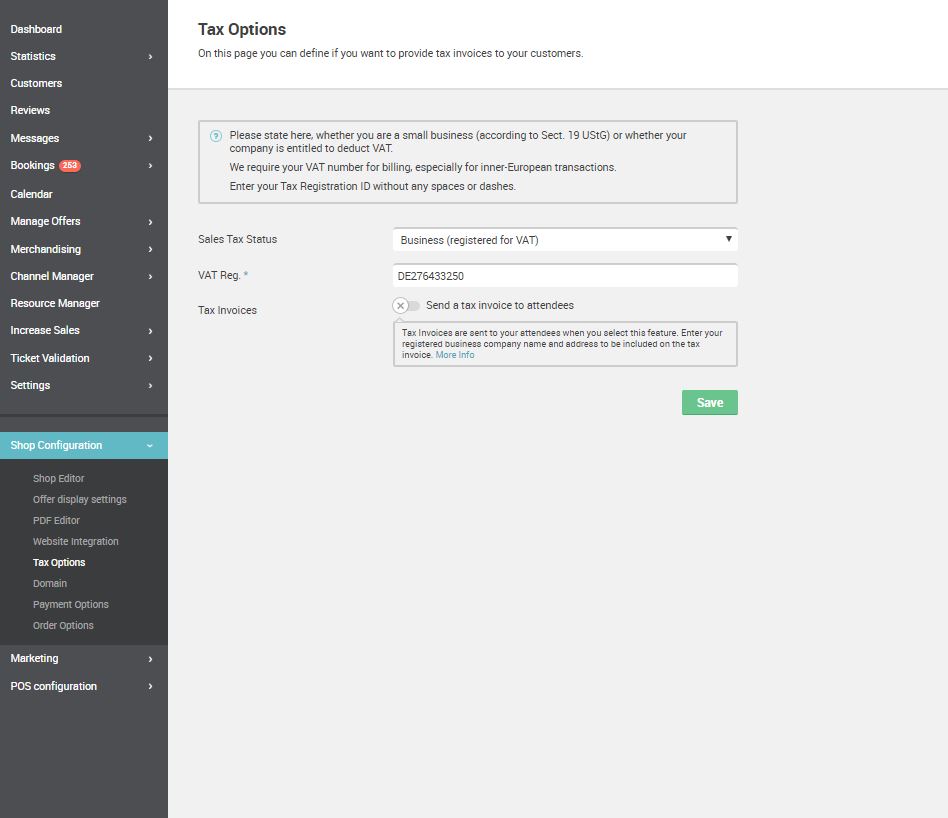
Task: Click the Messages chevron arrow icon
Action: pyautogui.click(x=151, y=138)
